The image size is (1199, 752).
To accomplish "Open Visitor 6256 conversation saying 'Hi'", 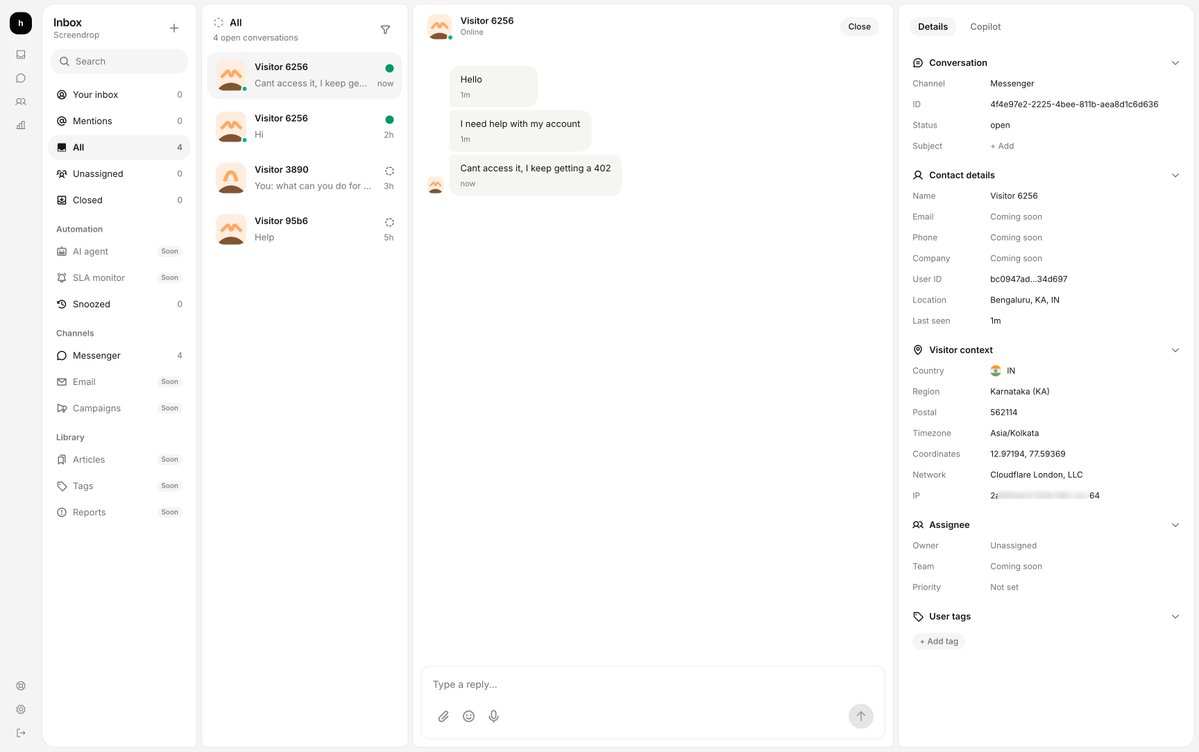I will (x=304, y=127).
